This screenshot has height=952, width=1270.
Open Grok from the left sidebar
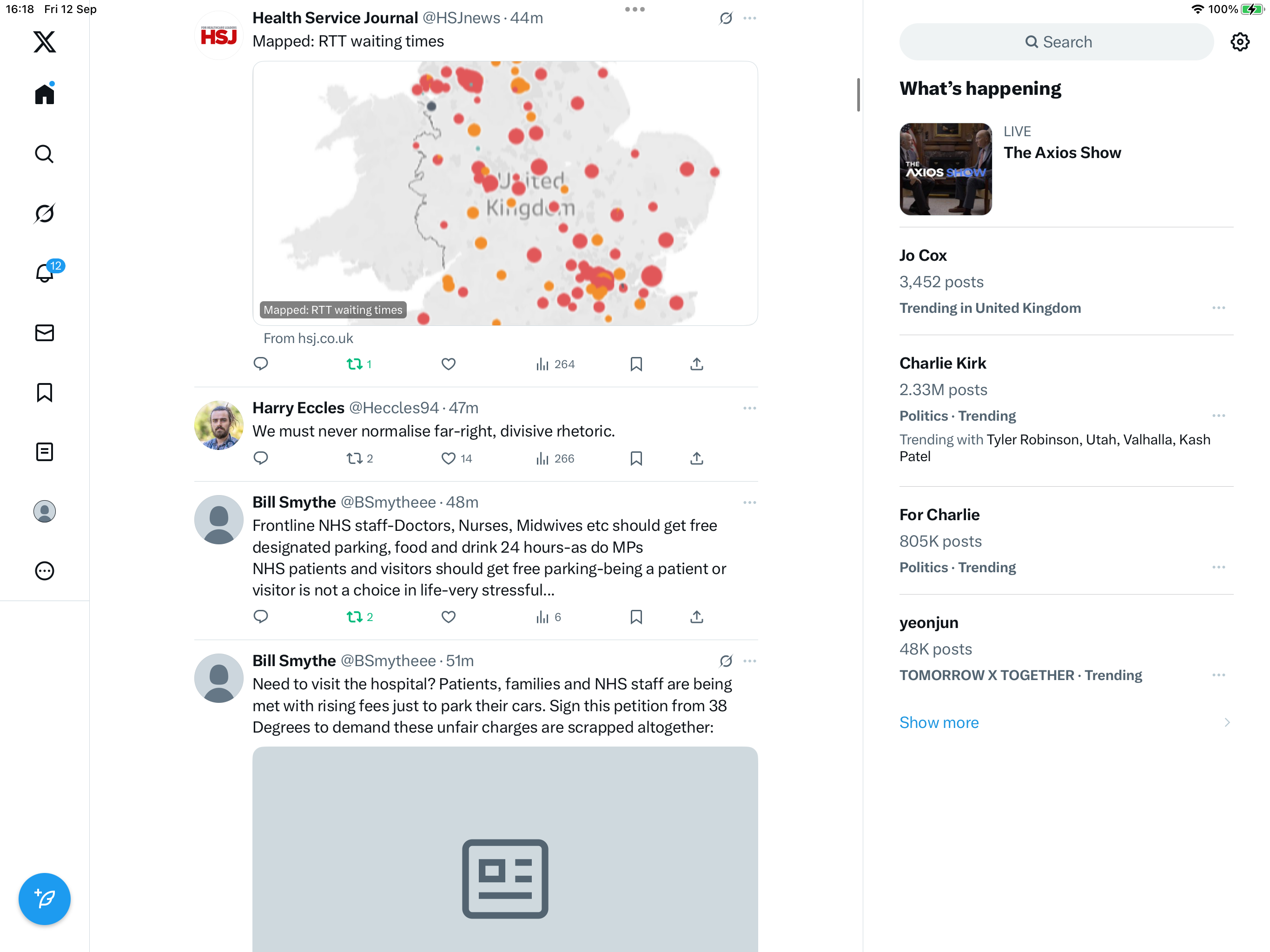click(x=44, y=214)
